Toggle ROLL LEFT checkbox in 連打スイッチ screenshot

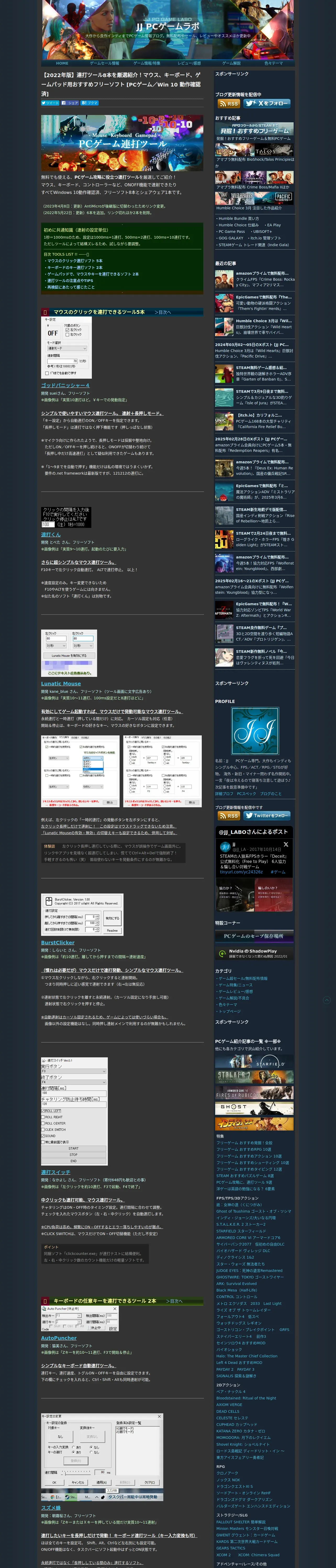[43, 1111]
